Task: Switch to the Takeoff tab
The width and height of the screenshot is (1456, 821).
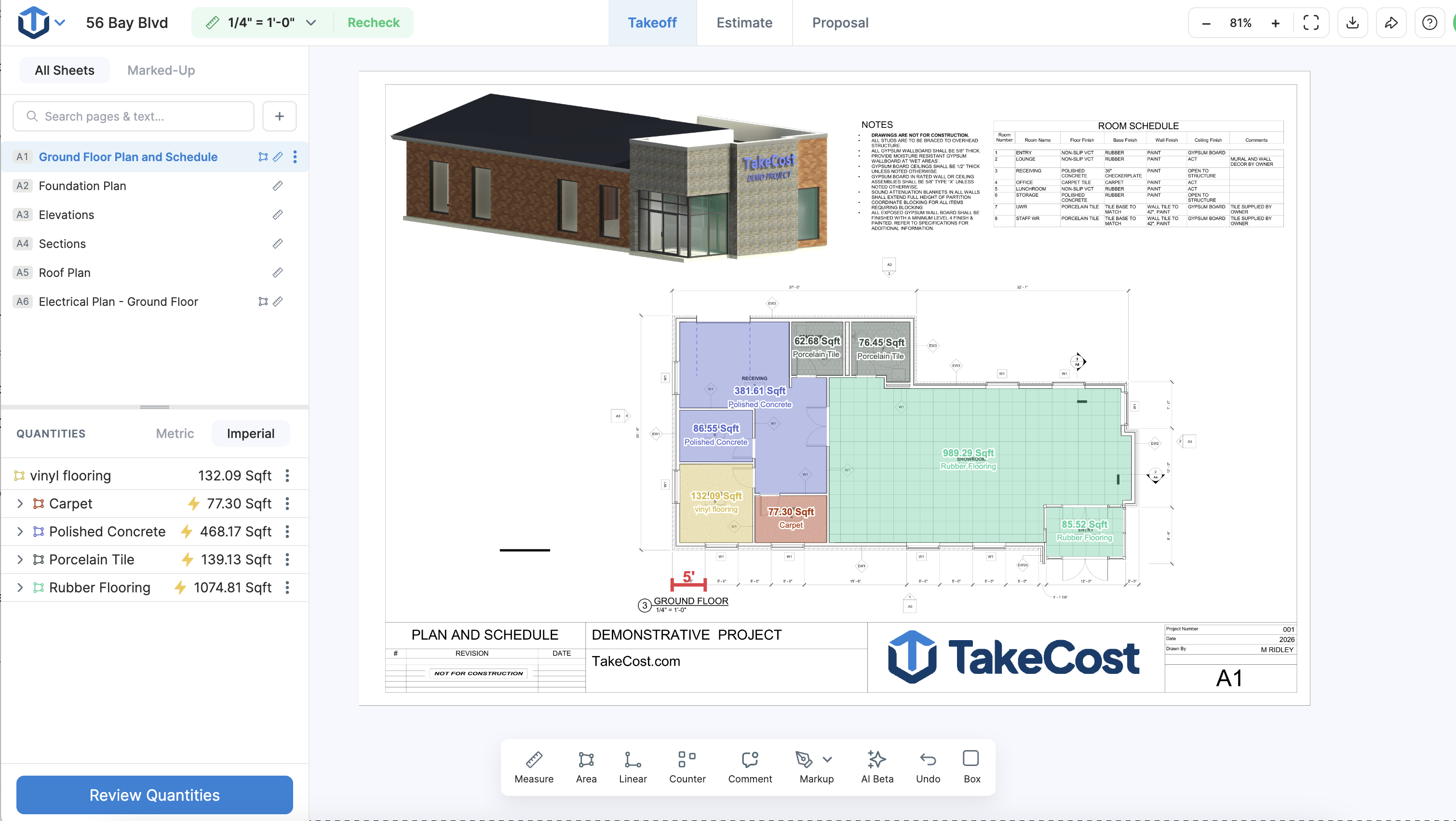Action: coord(652,23)
